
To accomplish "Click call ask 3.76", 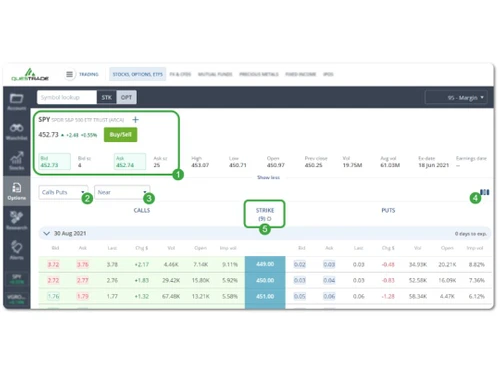I will click(83, 265).
